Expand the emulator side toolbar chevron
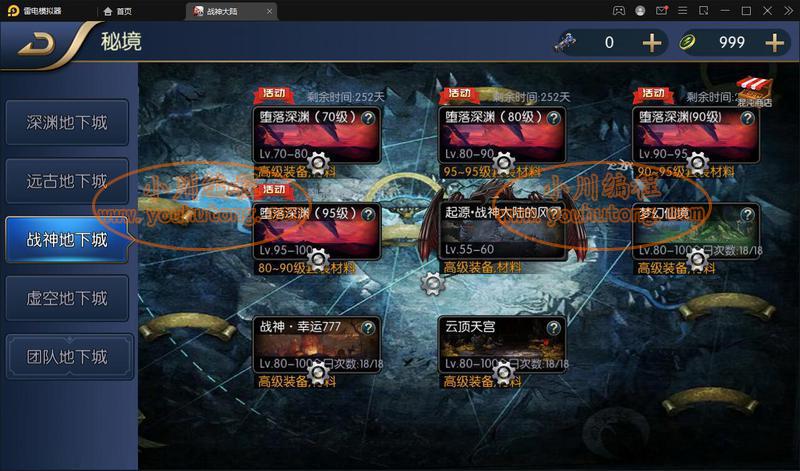The height and width of the screenshot is (471, 800). pos(788,11)
